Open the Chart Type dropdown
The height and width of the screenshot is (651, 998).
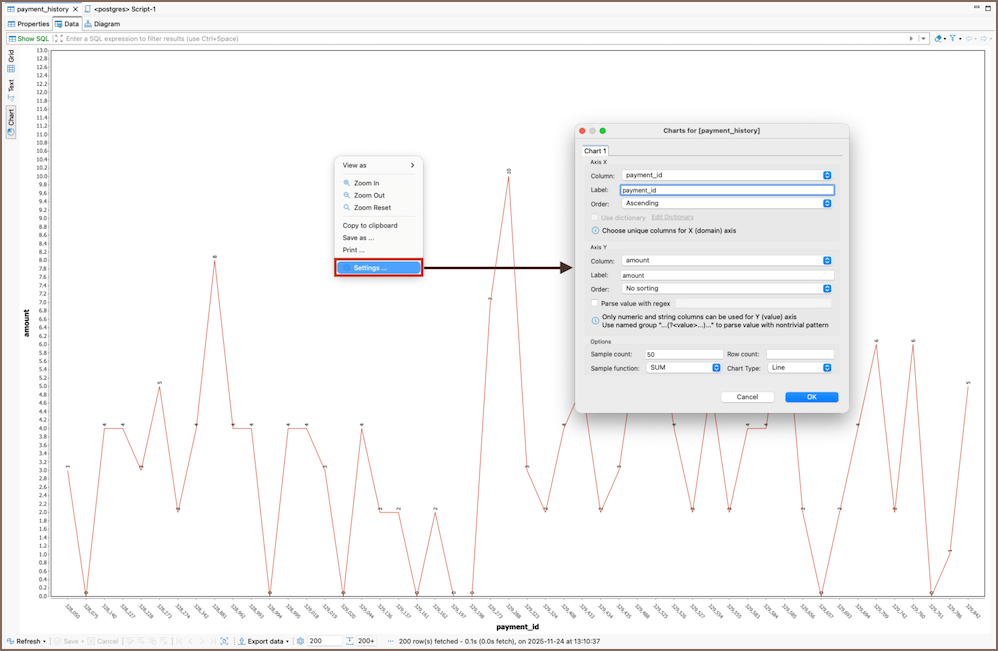click(800, 368)
